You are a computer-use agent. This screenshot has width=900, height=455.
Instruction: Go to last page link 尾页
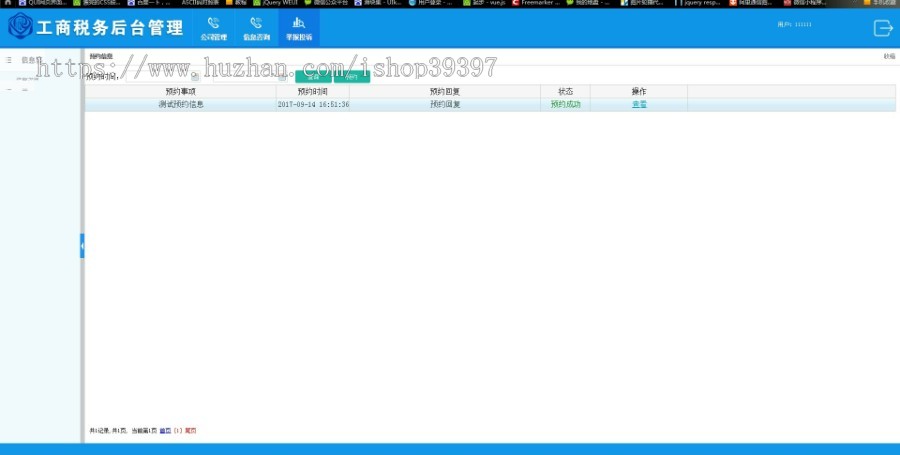point(191,430)
